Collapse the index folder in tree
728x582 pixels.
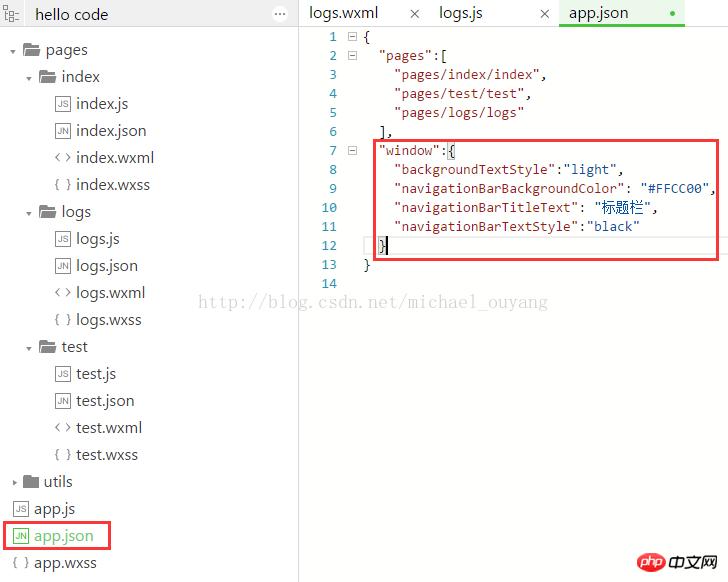tap(29, 77)
